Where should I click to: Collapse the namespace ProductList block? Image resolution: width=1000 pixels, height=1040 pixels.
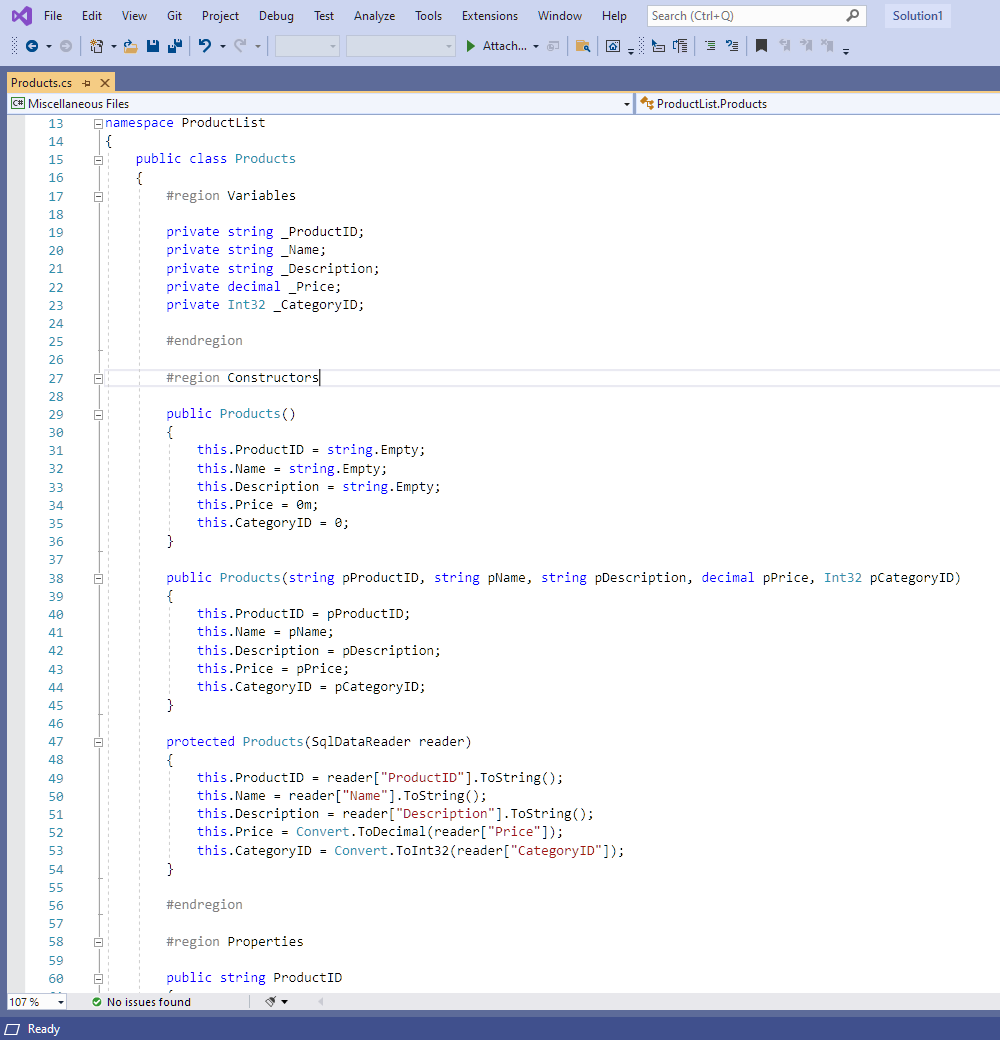pyautogui.click(x=98, y=123)
